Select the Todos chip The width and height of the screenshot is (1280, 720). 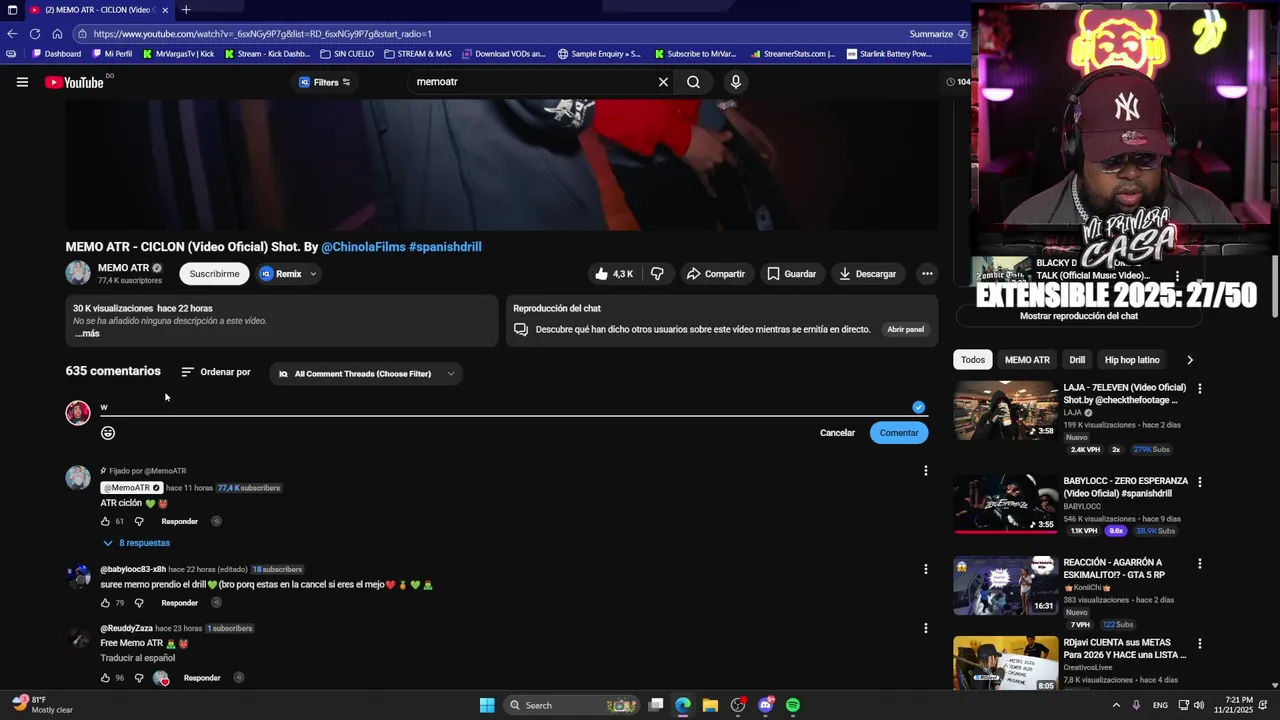(973, 360)
